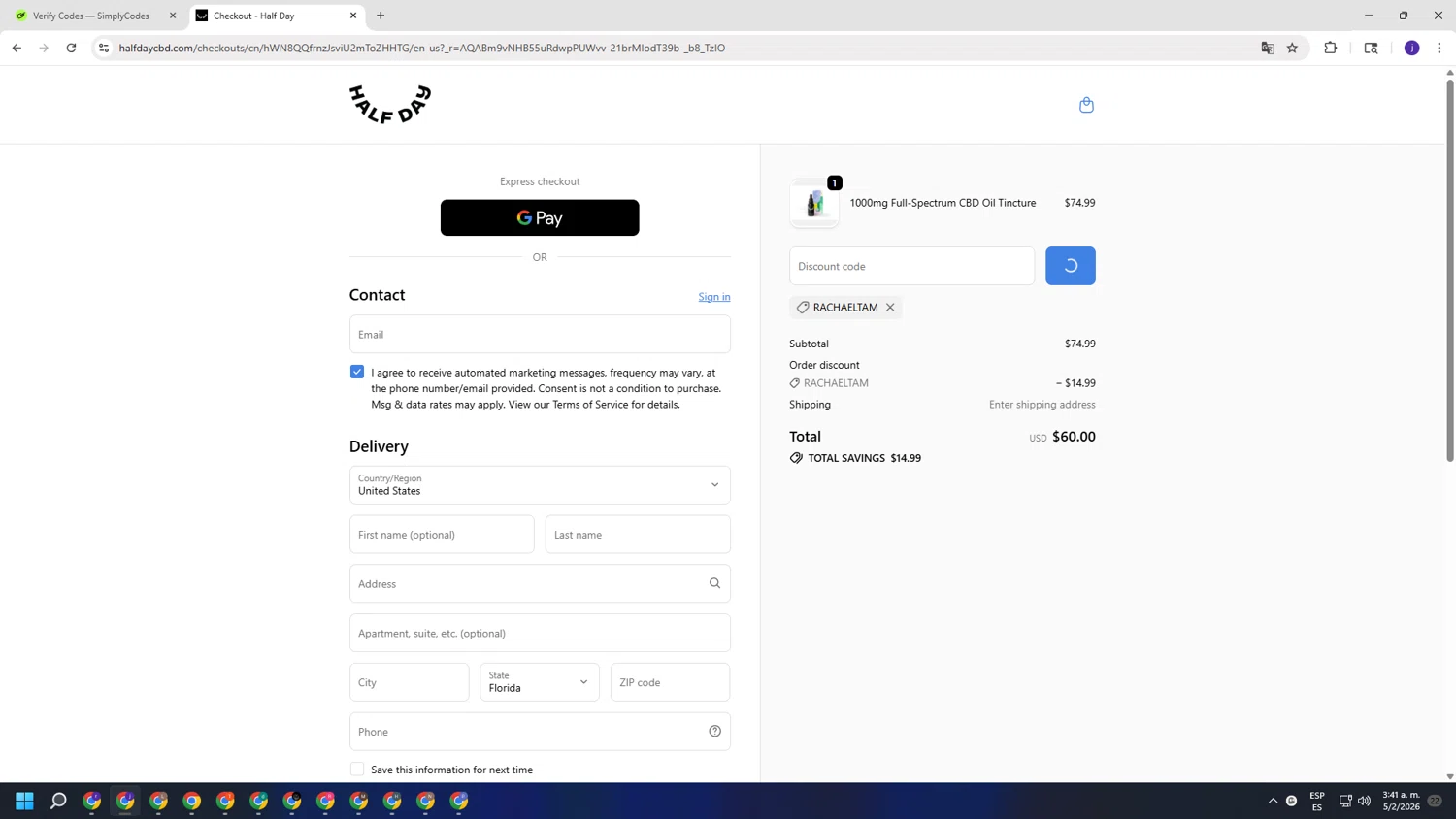Open the Chrome profile avatar
Screen dimensions: 1456x819
pos(1412,48)
